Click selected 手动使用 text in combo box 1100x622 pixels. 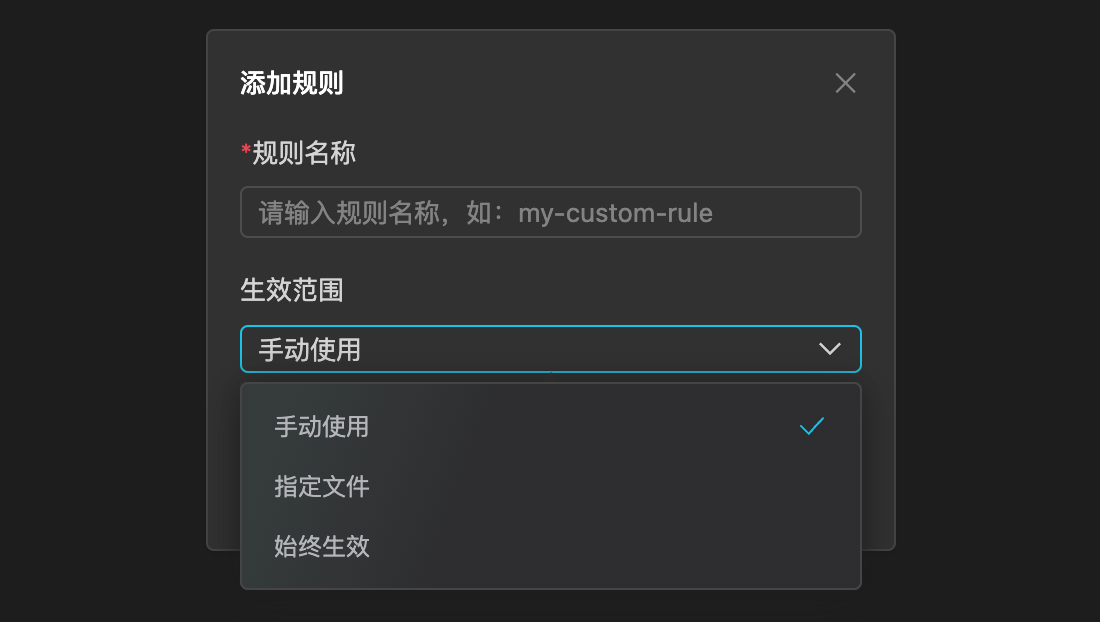(x=310, y=349)
